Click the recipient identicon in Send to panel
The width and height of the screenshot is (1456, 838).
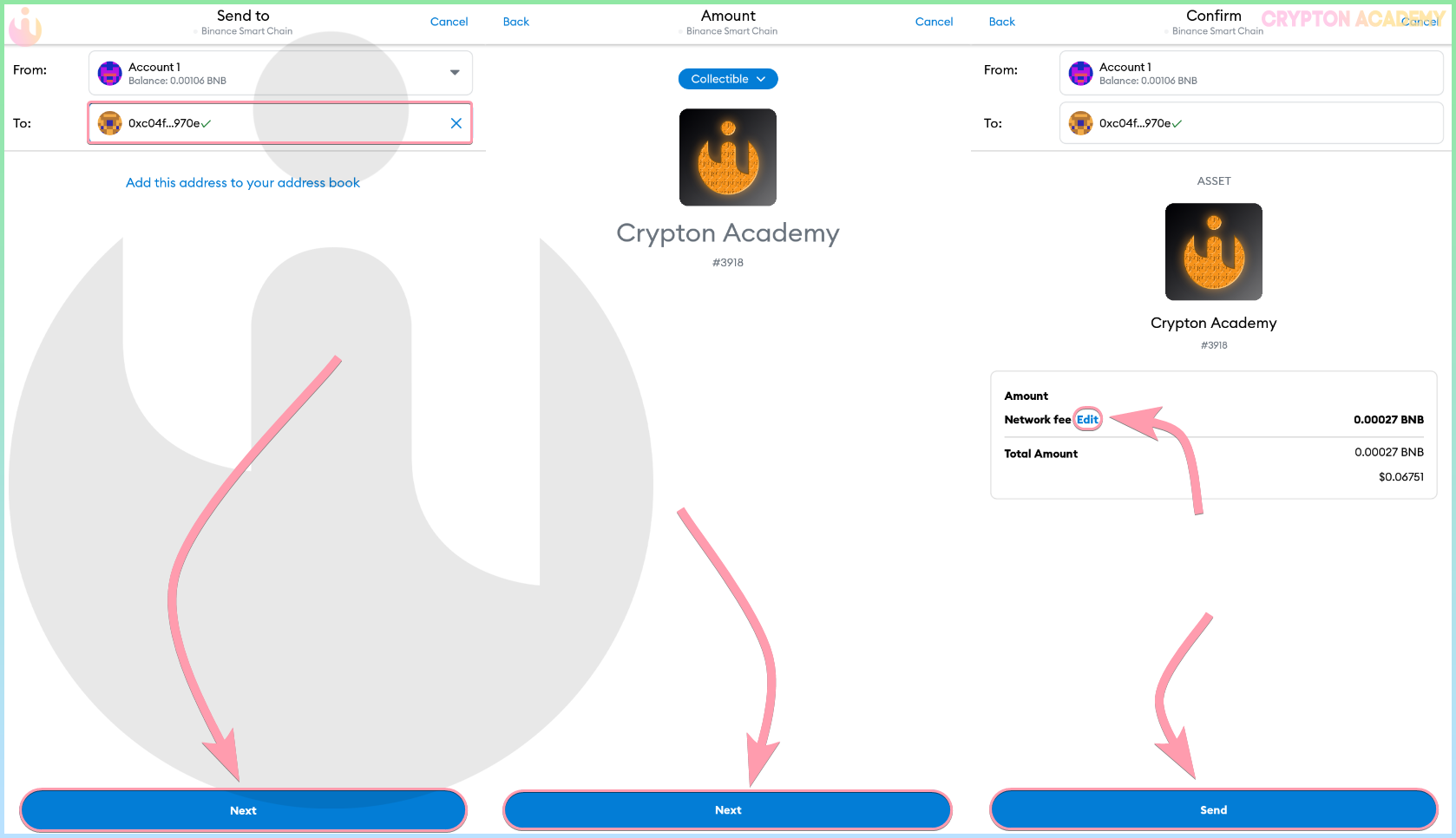click(110, 123)
